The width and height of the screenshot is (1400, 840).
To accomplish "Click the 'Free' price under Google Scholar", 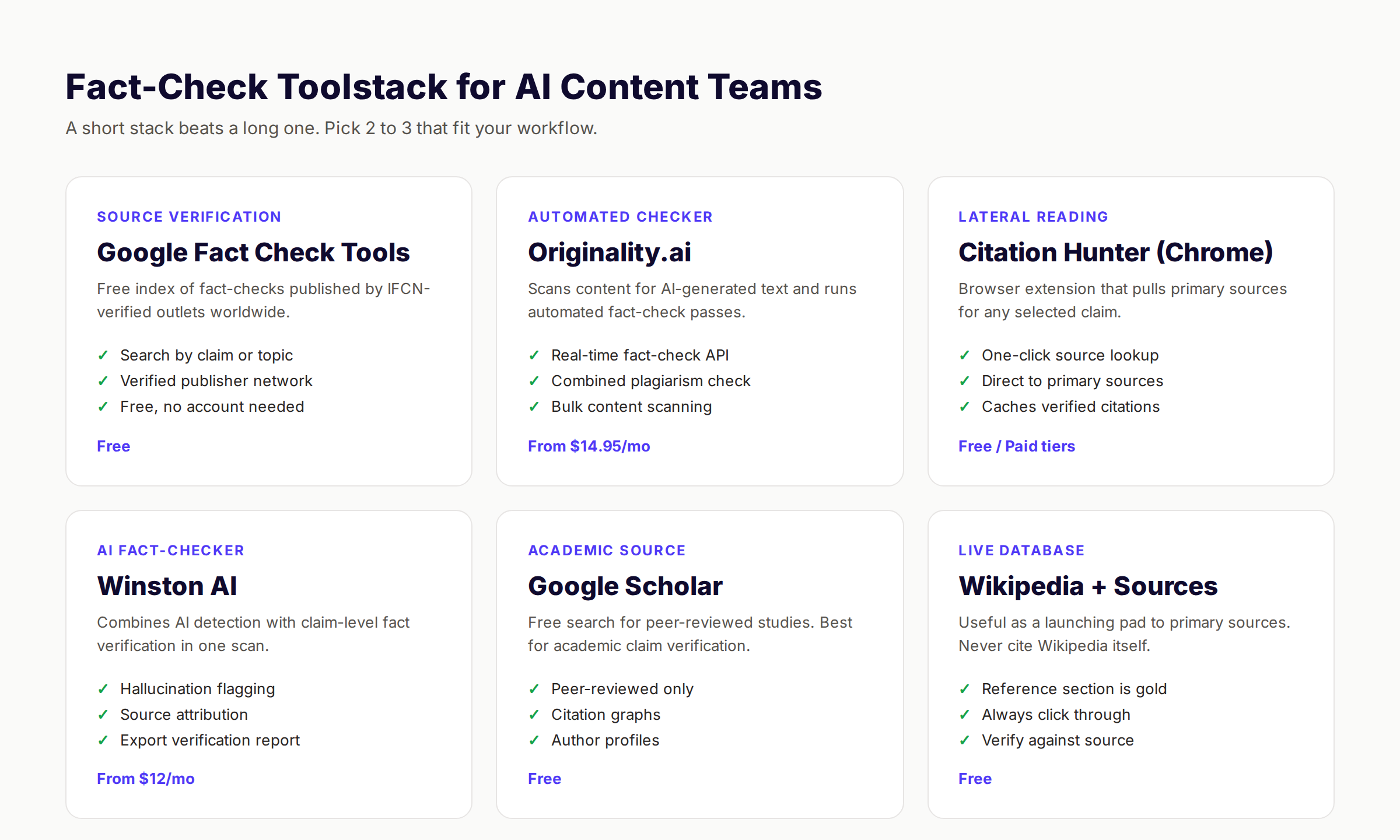I will click(545, 779).
